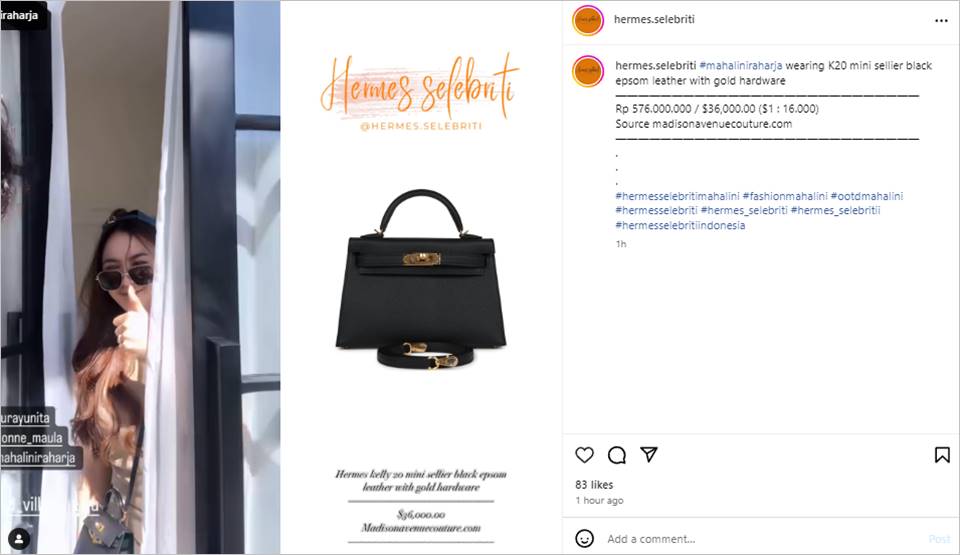Click the 1 hour ago timestamp
The image size is (960, 555).
point(599,500)
